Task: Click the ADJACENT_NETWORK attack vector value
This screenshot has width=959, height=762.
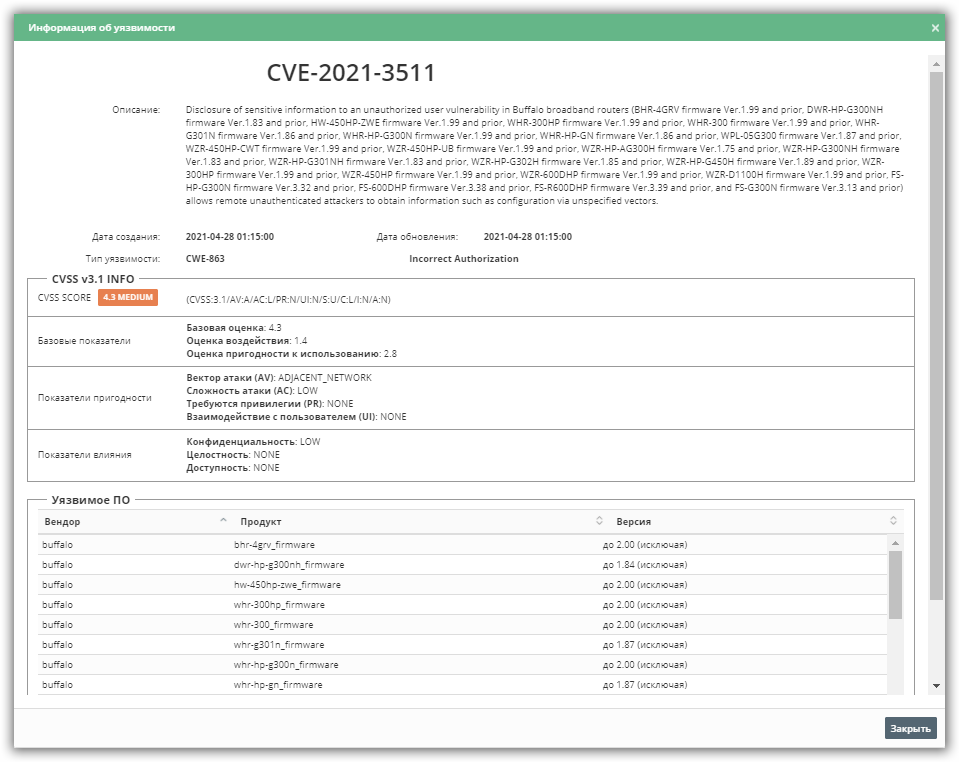Action: click(x=325, y=378)
